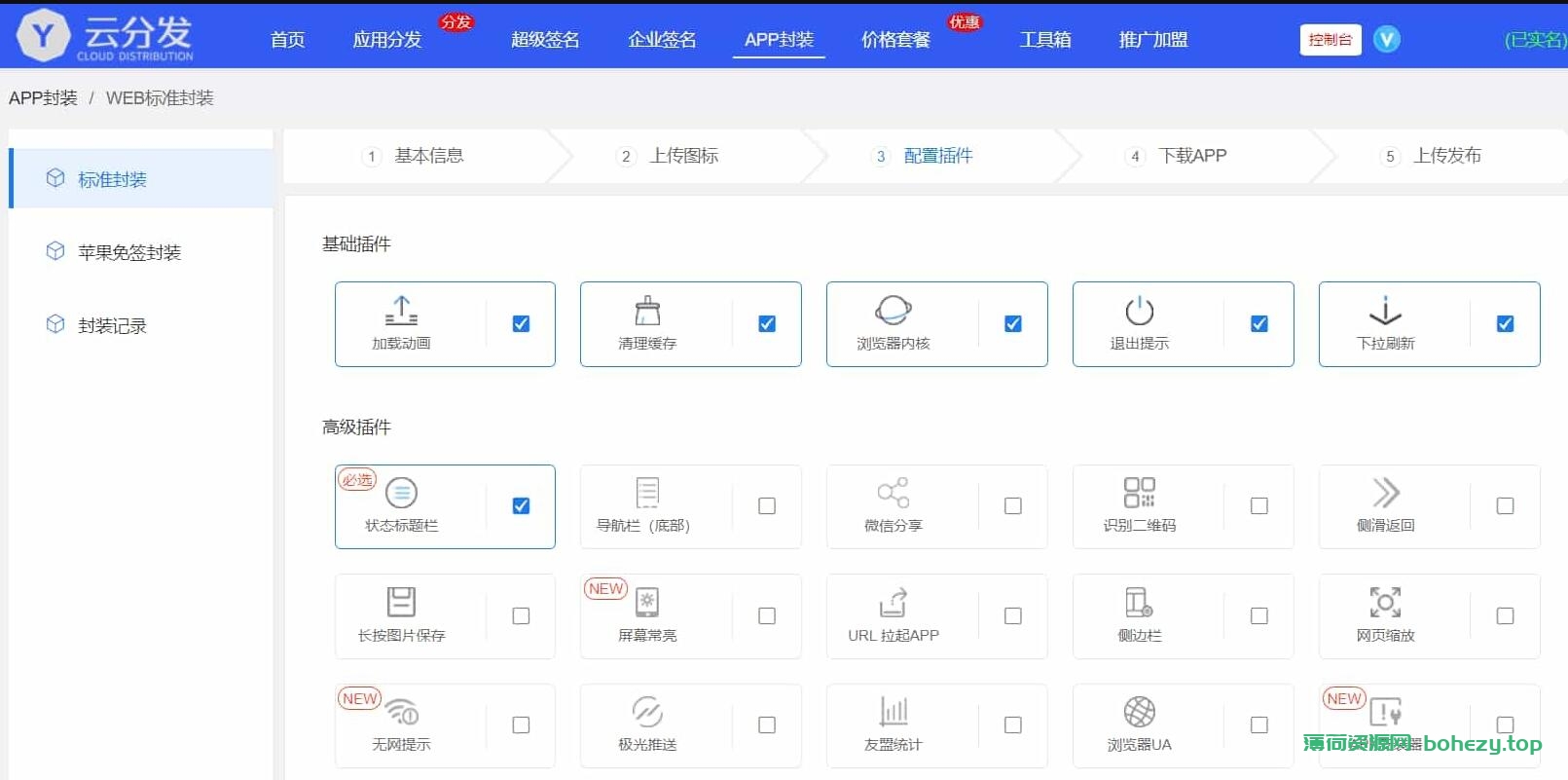Open the 企业签名 nav item
Screen dimensions: 1568x780
coord(662,40)
